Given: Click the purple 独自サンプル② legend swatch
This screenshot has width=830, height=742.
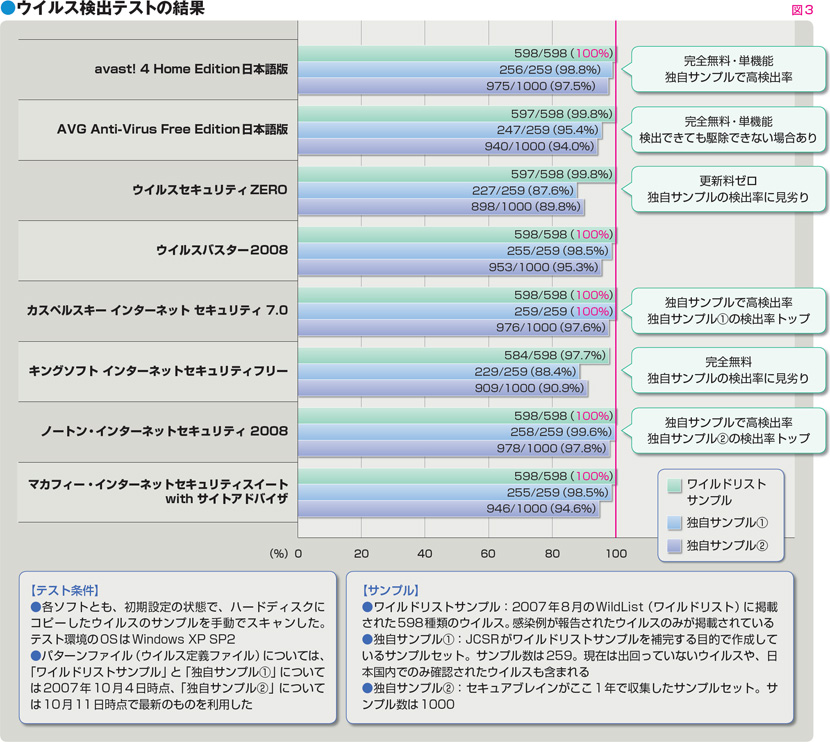Looking at the screenshot, I should (x=674, y=546).
